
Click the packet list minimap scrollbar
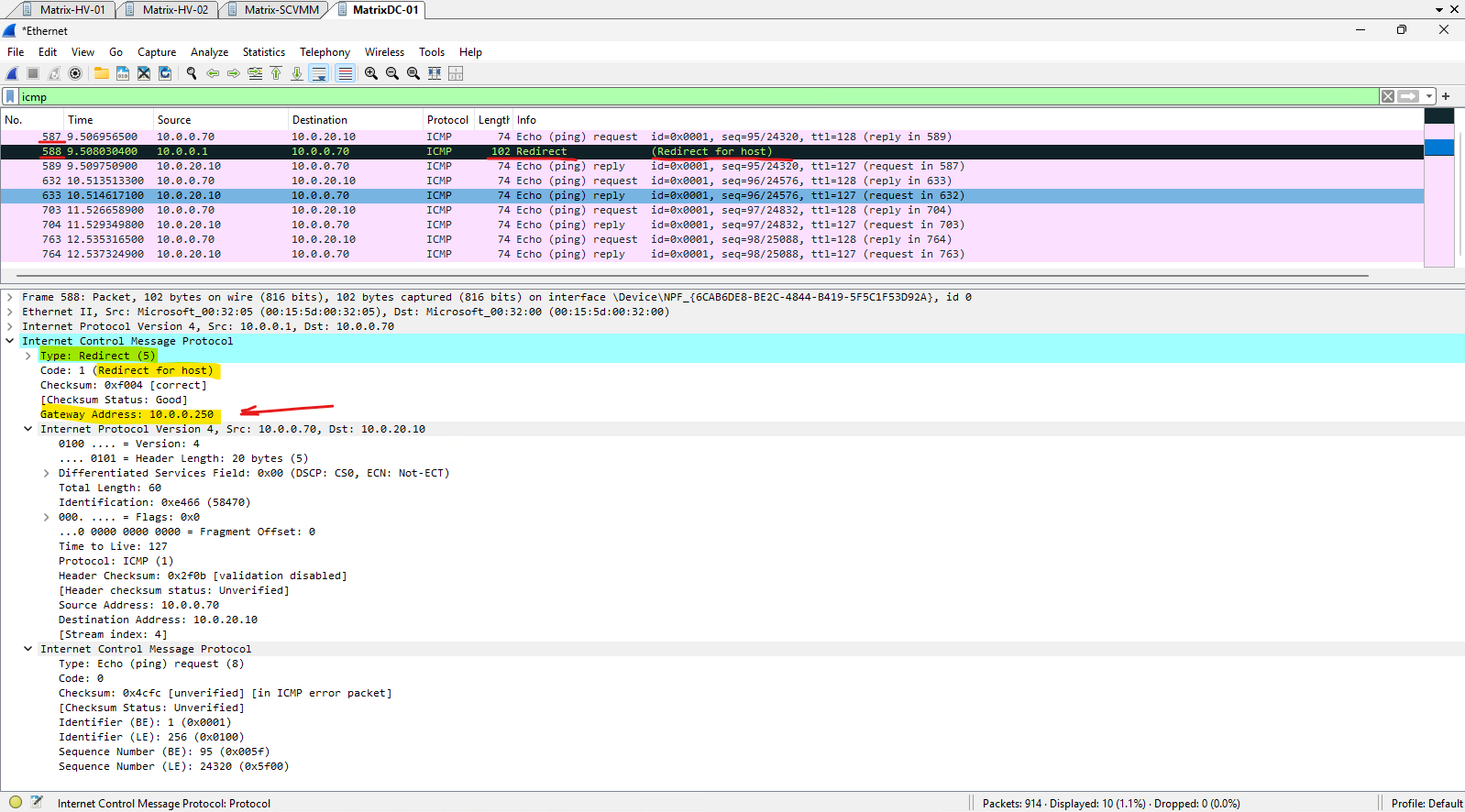tap(1439, 188)
